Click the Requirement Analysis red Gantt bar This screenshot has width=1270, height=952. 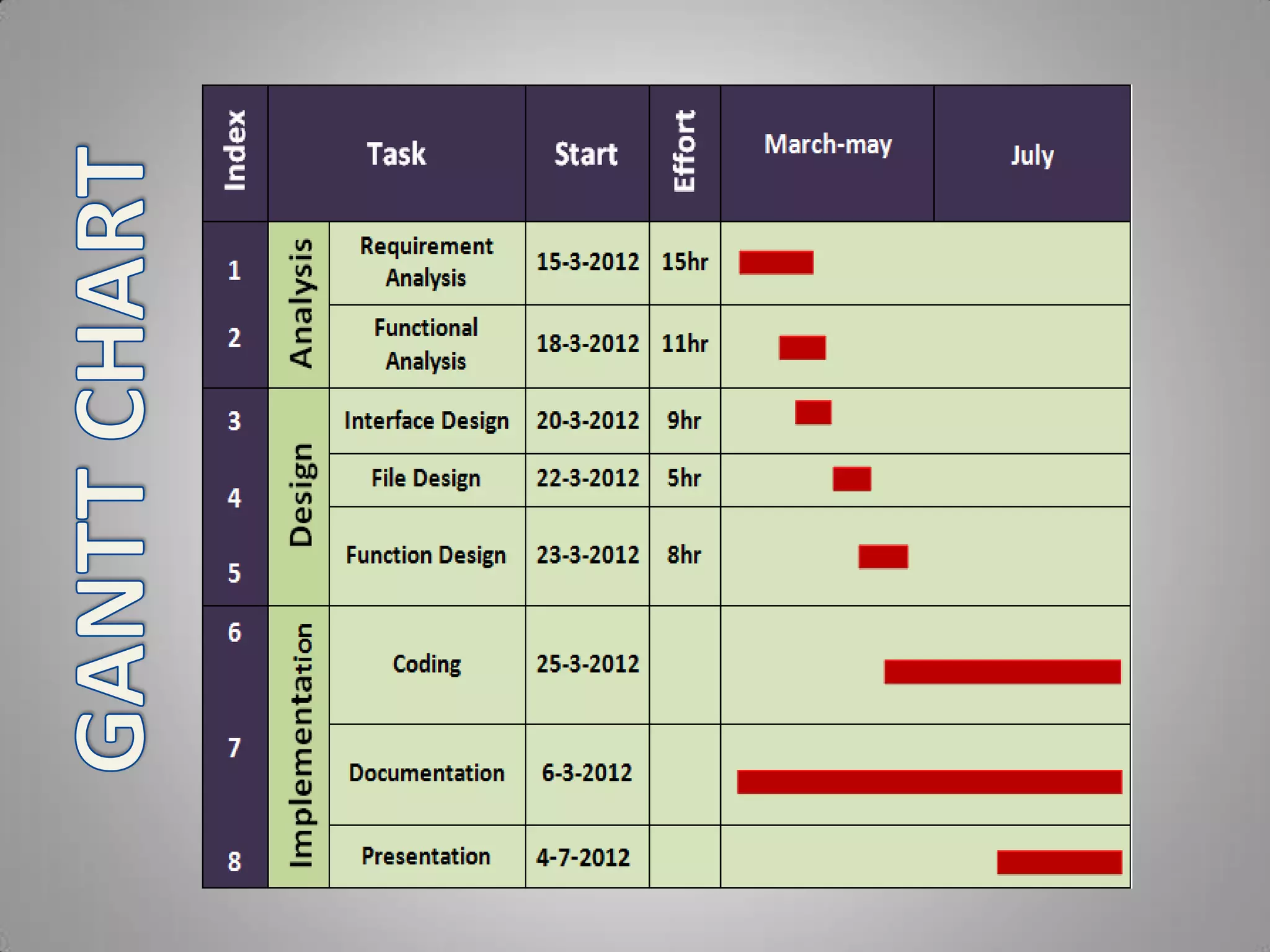776,262
